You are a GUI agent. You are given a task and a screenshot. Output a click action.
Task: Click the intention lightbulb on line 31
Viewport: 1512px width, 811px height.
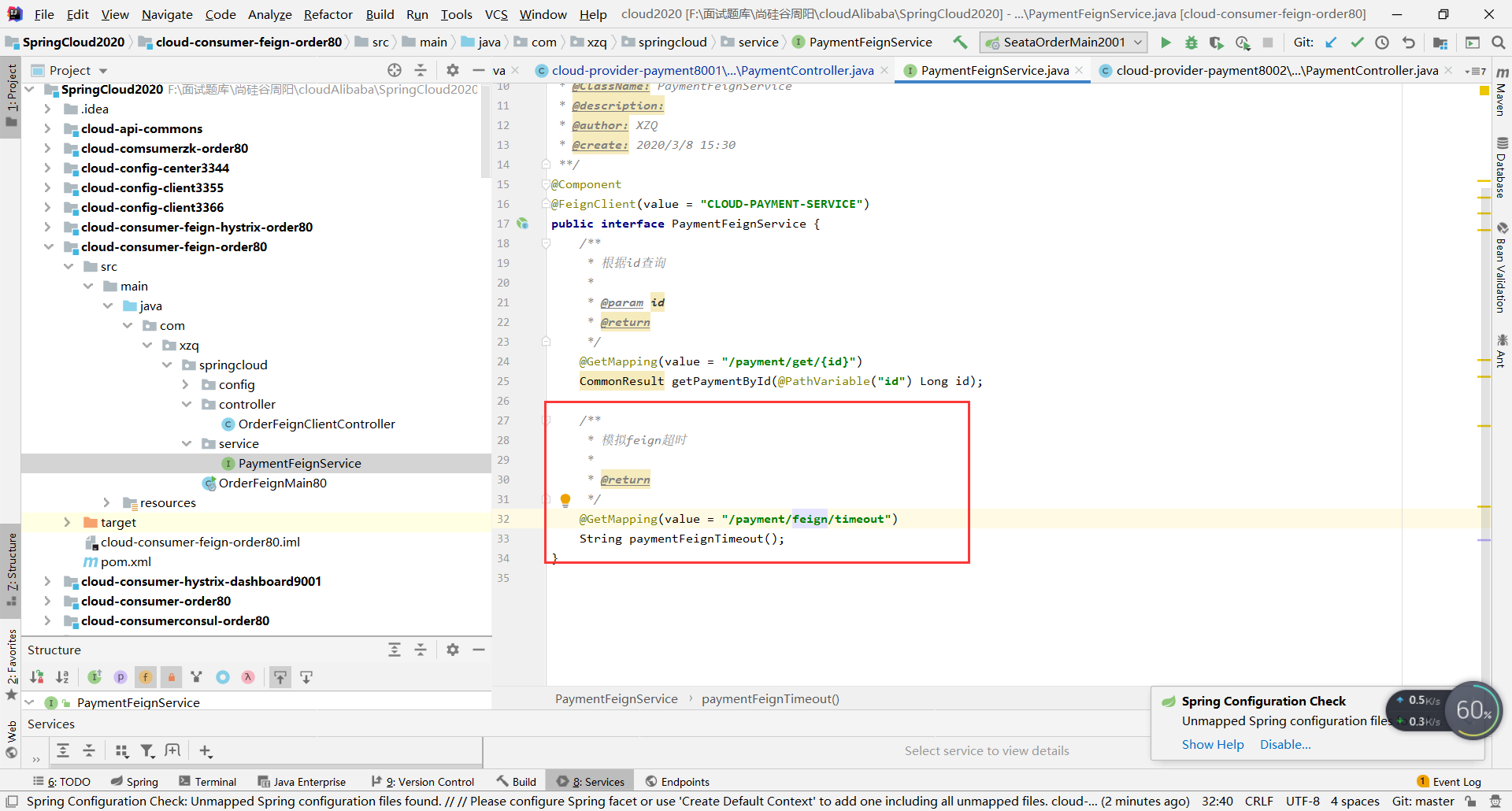tap(565, 499)
